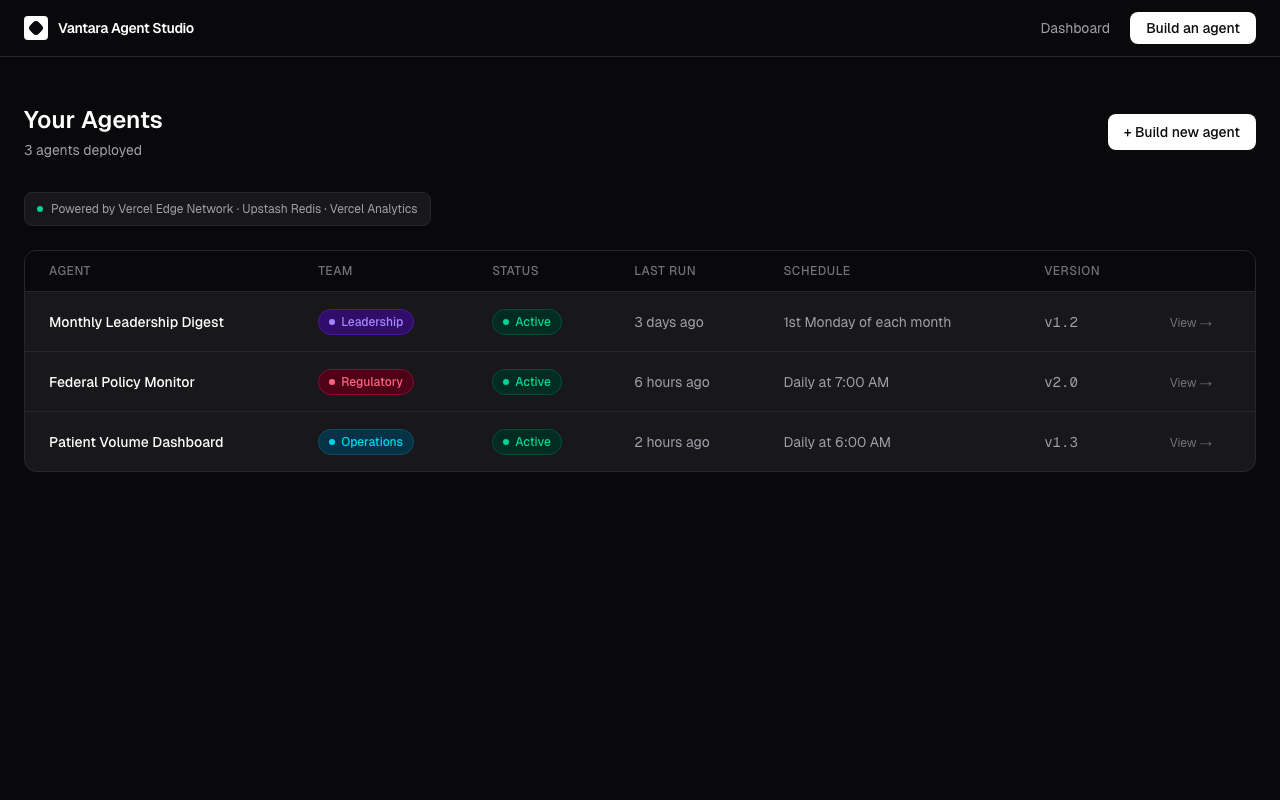
Task: Click the STATUS column header
Action: 515,271
